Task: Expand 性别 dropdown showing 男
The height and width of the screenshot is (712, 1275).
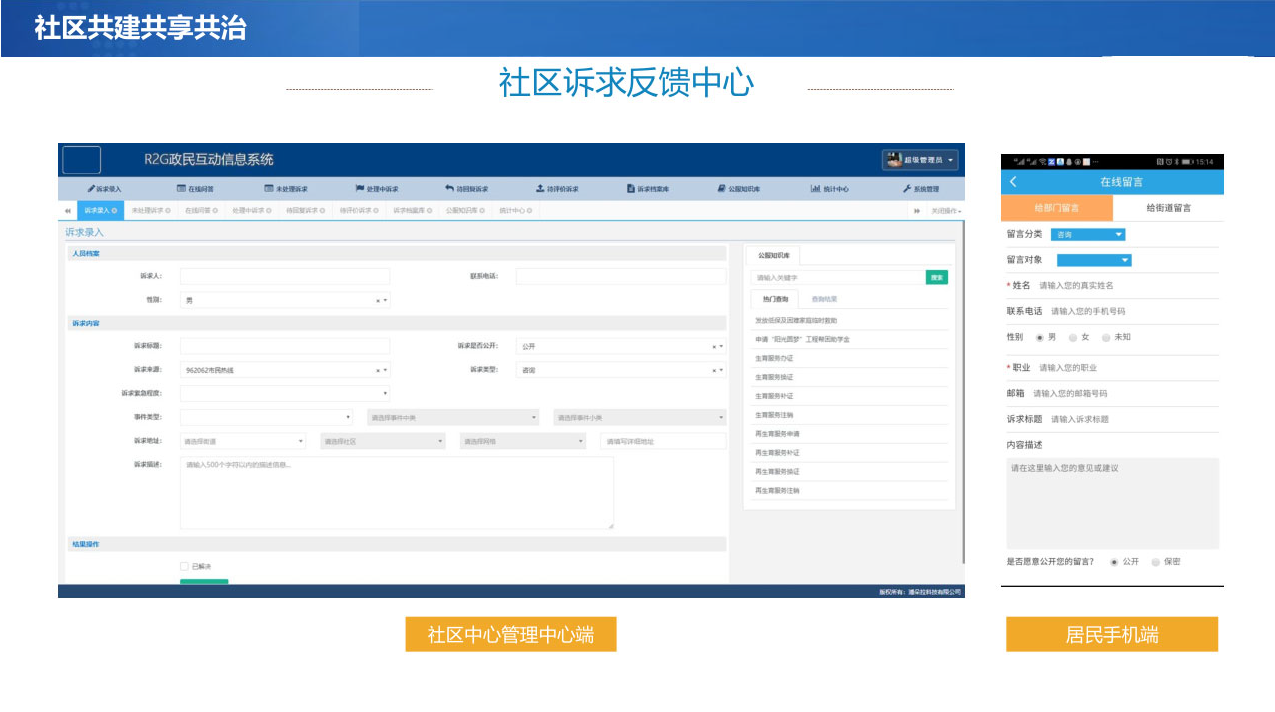Action: (285, 300)
